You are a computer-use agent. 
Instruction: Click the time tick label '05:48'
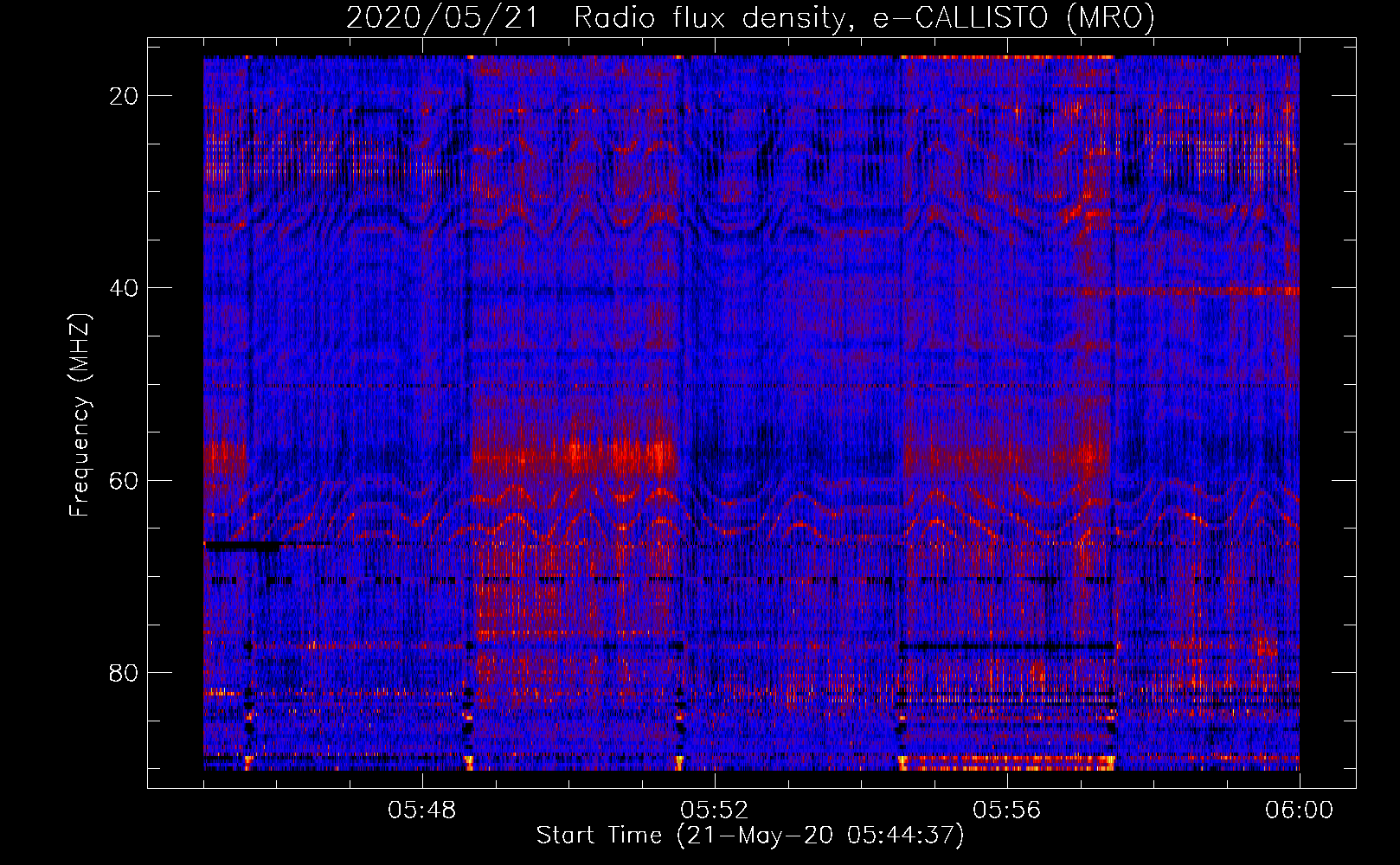422,811
